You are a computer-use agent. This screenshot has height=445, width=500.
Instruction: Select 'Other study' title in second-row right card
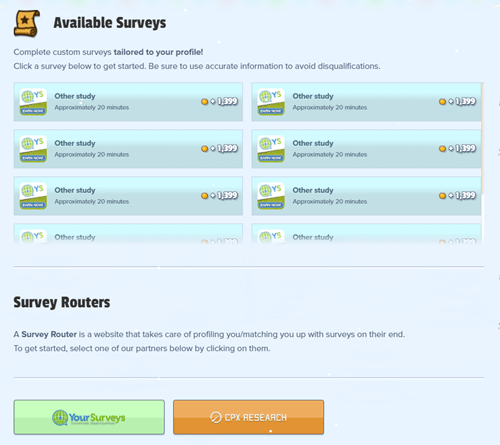313,143
